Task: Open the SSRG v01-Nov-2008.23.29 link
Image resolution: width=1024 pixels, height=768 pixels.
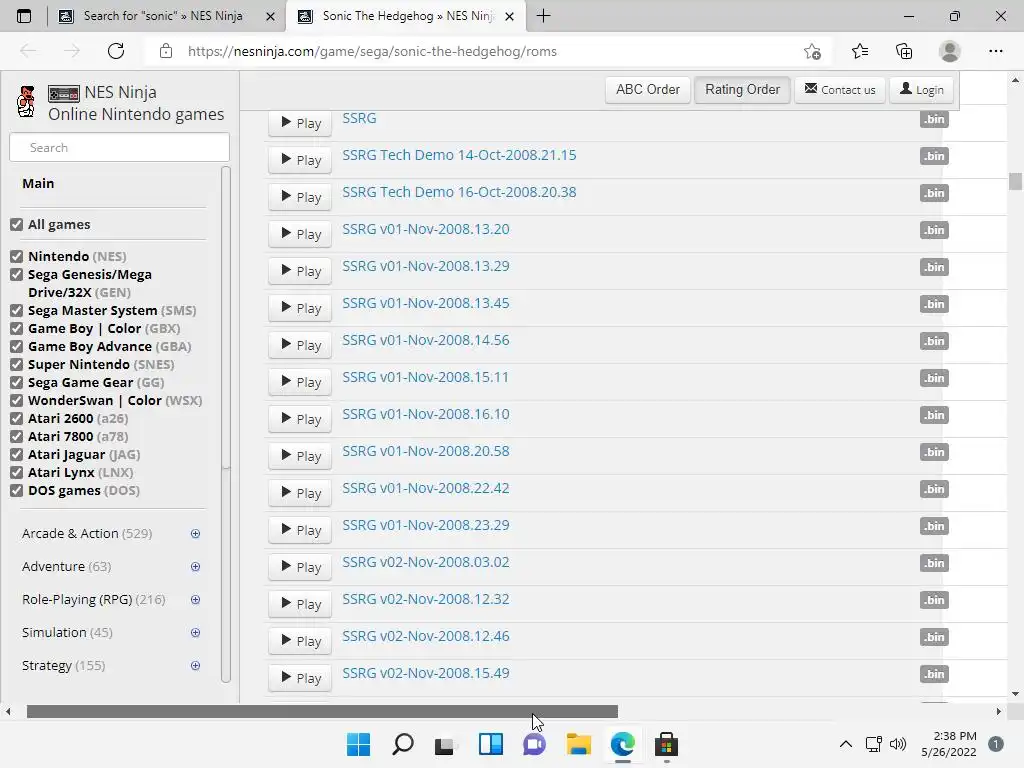Action: tap(426, 525)
